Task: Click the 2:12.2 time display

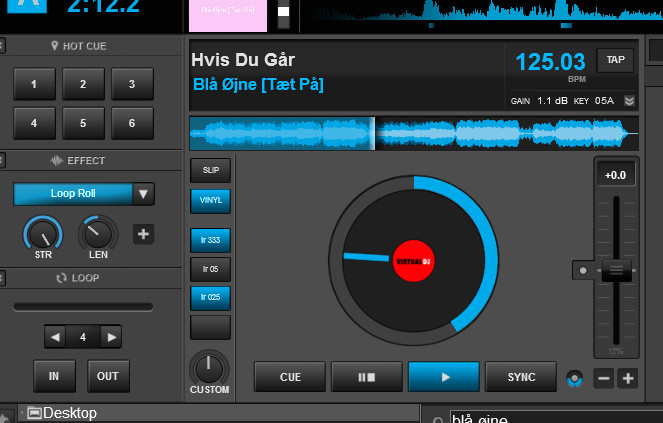Action: [x=103, y=6]
